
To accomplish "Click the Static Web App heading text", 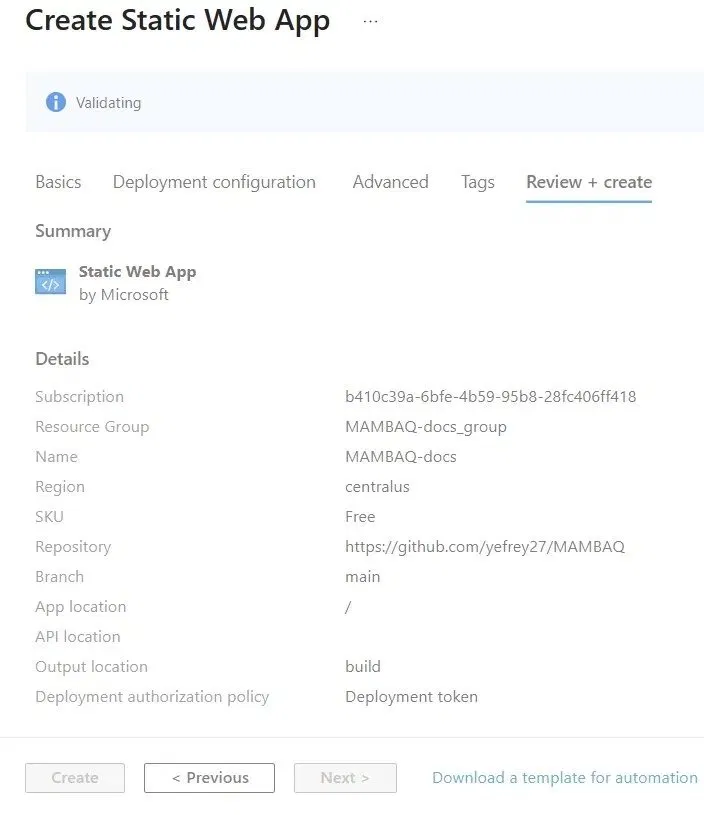I will click(137, 271).
